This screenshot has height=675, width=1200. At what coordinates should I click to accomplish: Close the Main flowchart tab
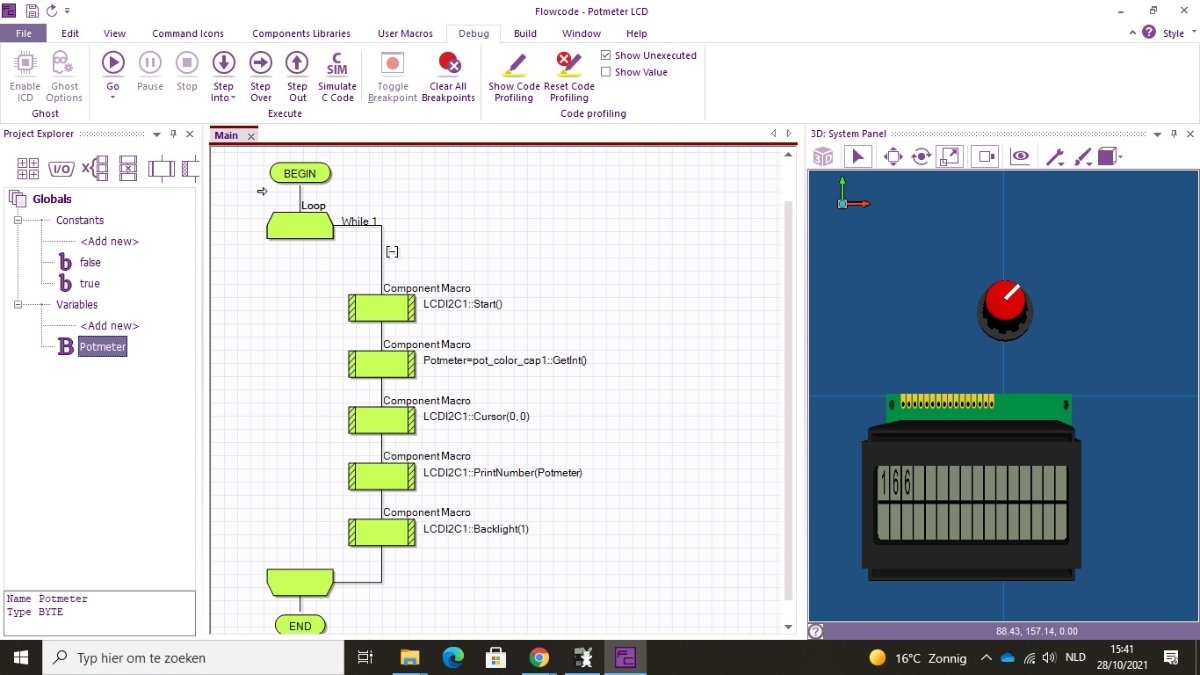251,136
